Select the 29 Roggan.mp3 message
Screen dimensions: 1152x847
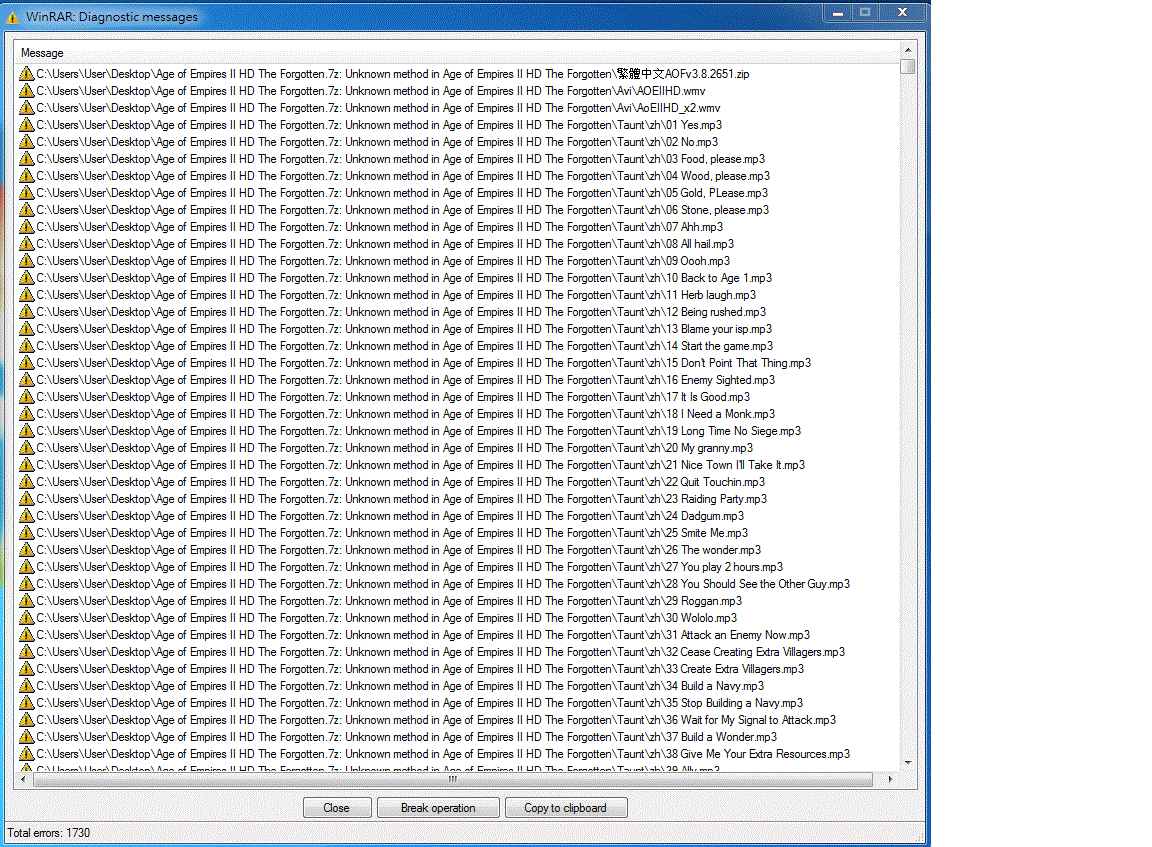(x=381, y=600)
